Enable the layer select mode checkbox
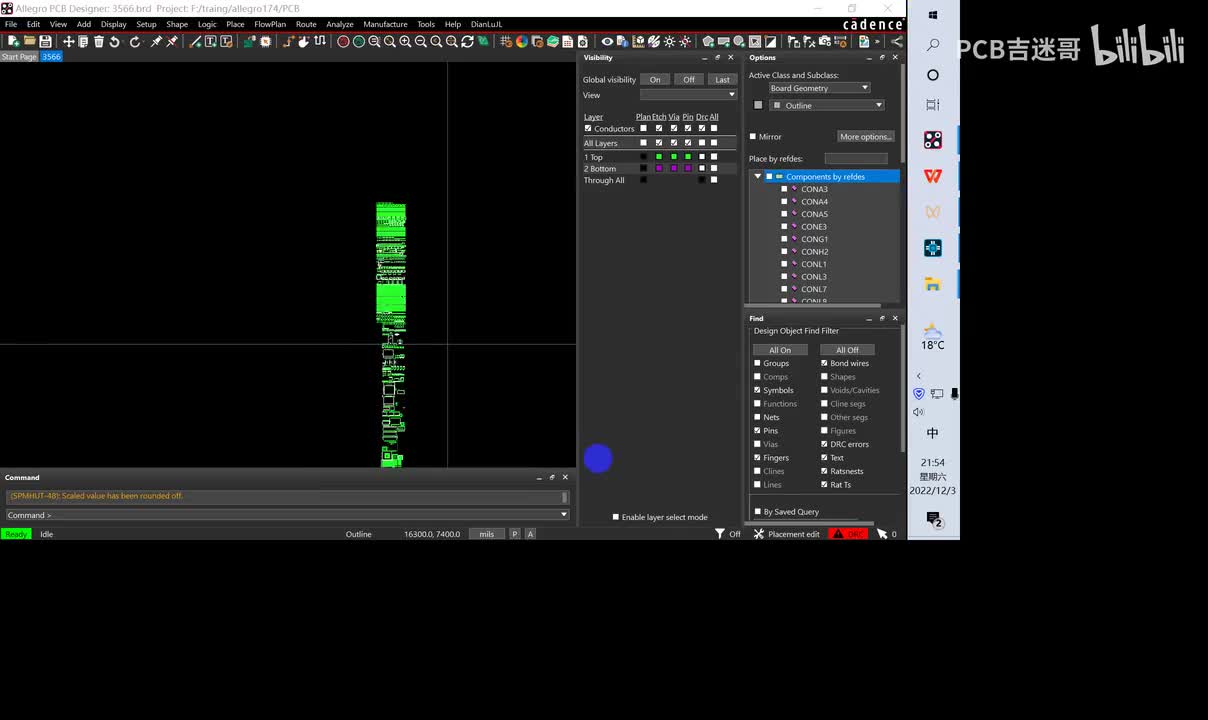Viewport: 1208px width, 720px height. point(616,517)
